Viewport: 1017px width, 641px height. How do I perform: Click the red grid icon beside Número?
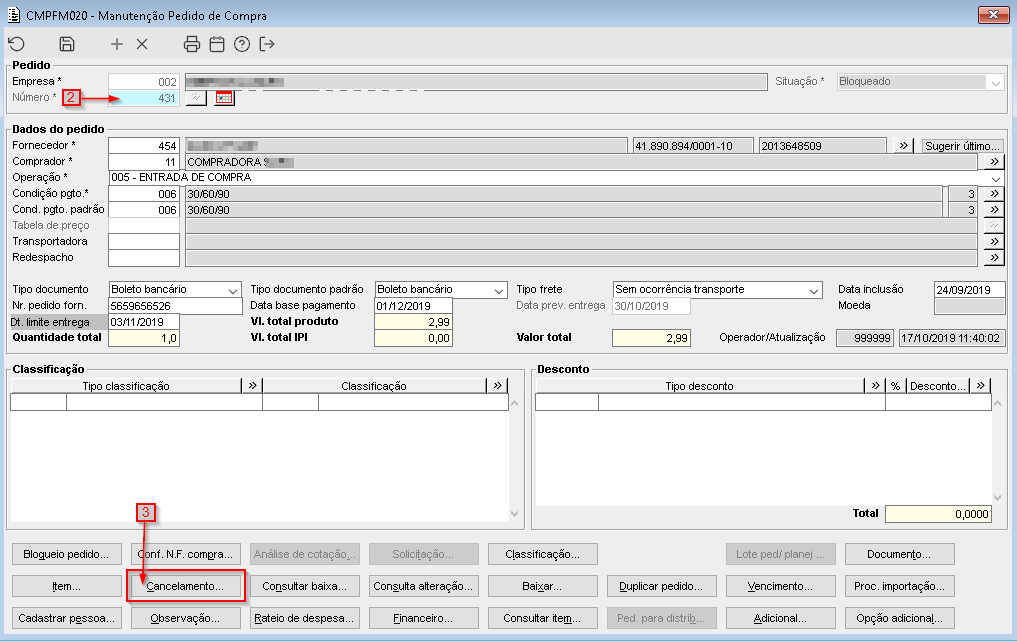coord(224,97)
